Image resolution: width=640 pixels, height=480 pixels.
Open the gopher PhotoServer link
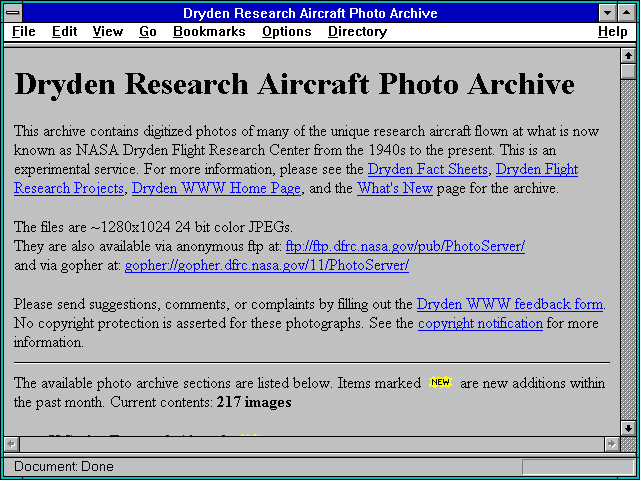pos(267,265)
